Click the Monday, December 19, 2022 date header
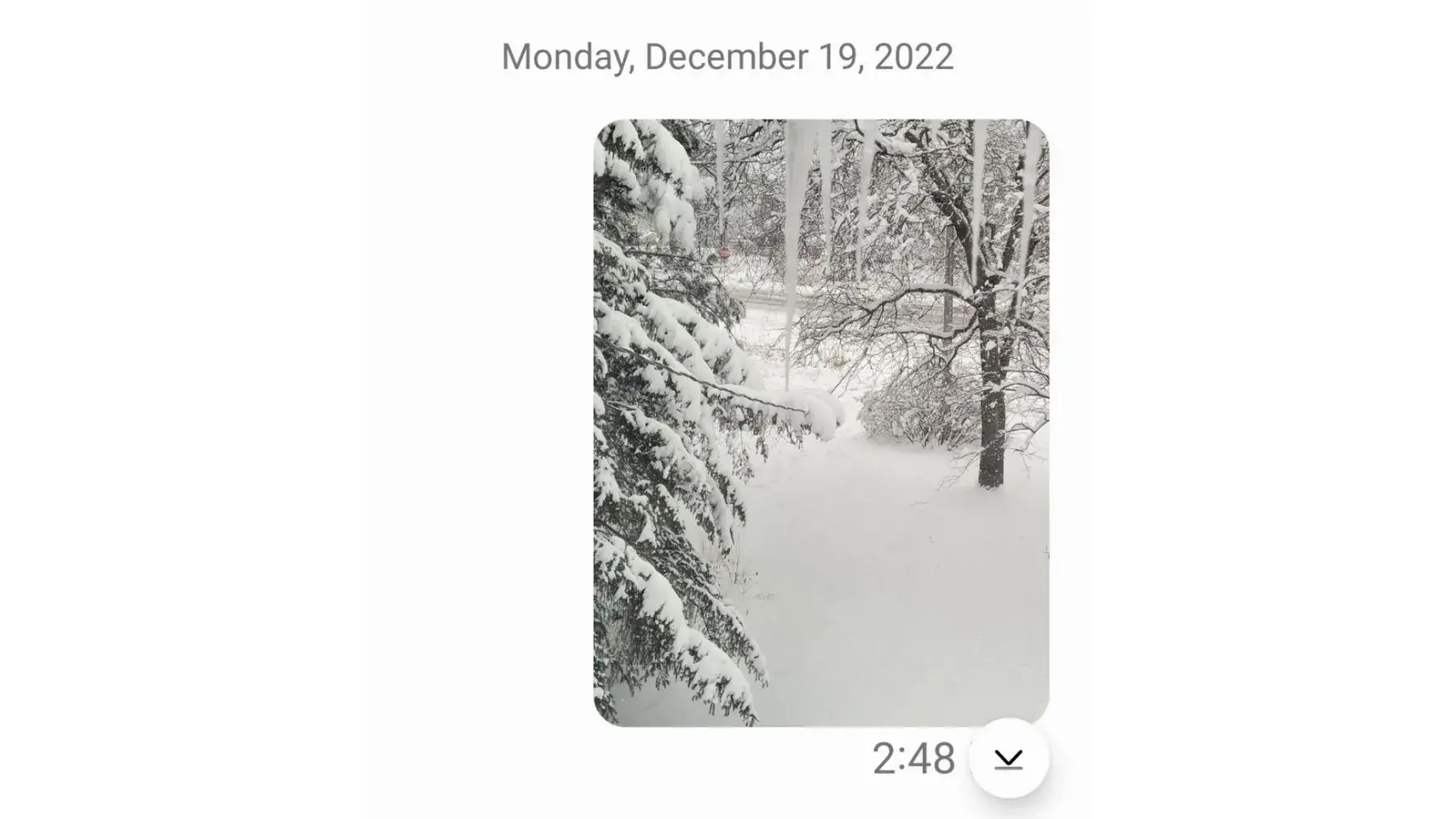 tap(727, 57)
